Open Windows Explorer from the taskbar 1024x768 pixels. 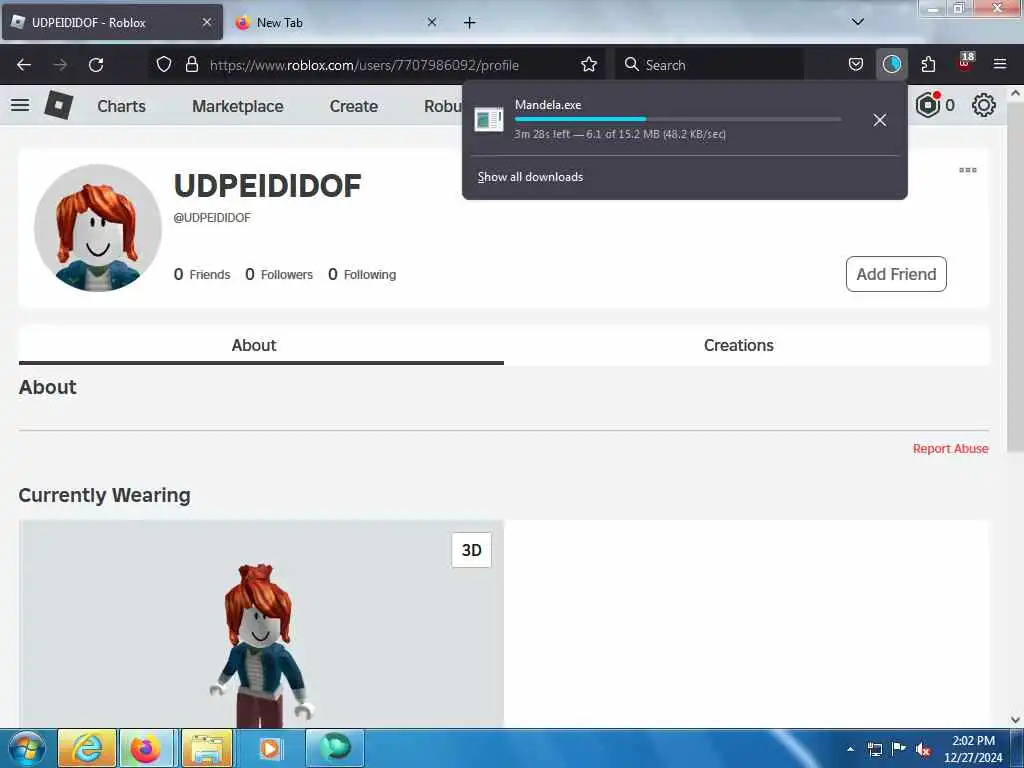point(206,748)
